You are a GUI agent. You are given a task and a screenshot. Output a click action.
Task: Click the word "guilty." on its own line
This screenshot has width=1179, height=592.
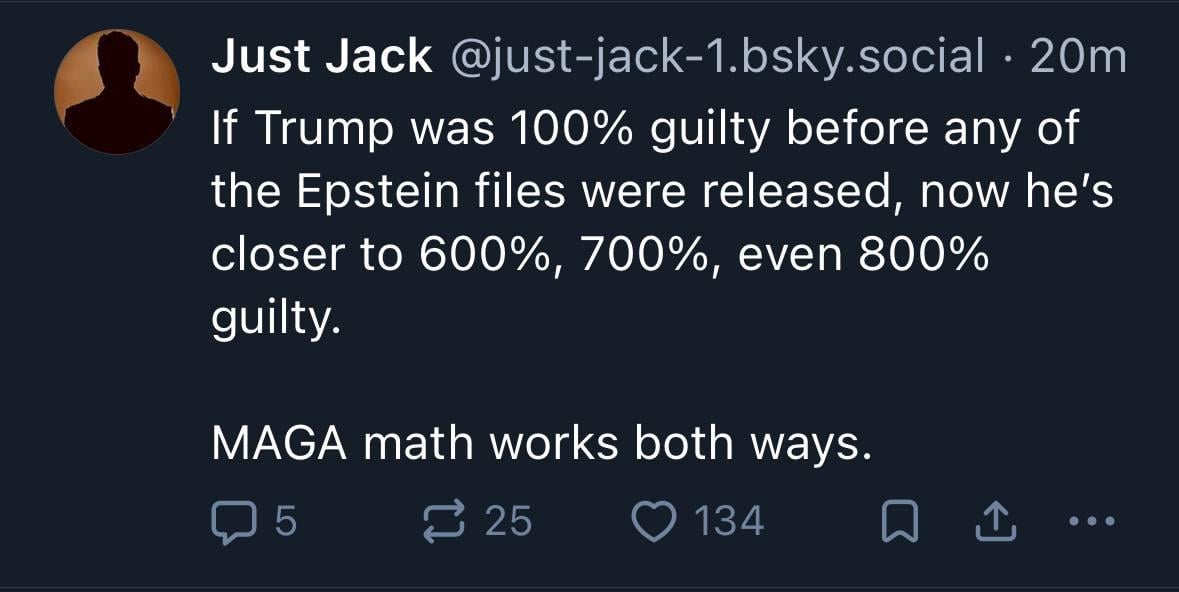pos(269,320)
